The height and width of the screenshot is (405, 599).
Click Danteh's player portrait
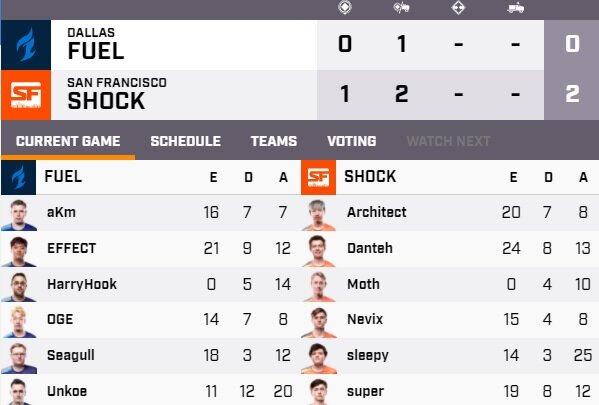coord(319,251)
